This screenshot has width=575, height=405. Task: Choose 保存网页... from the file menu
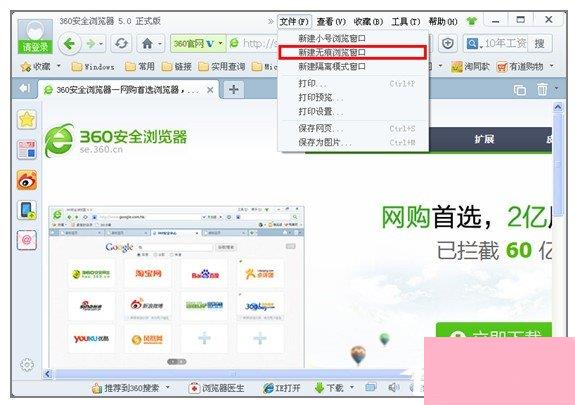click(353, 128)
